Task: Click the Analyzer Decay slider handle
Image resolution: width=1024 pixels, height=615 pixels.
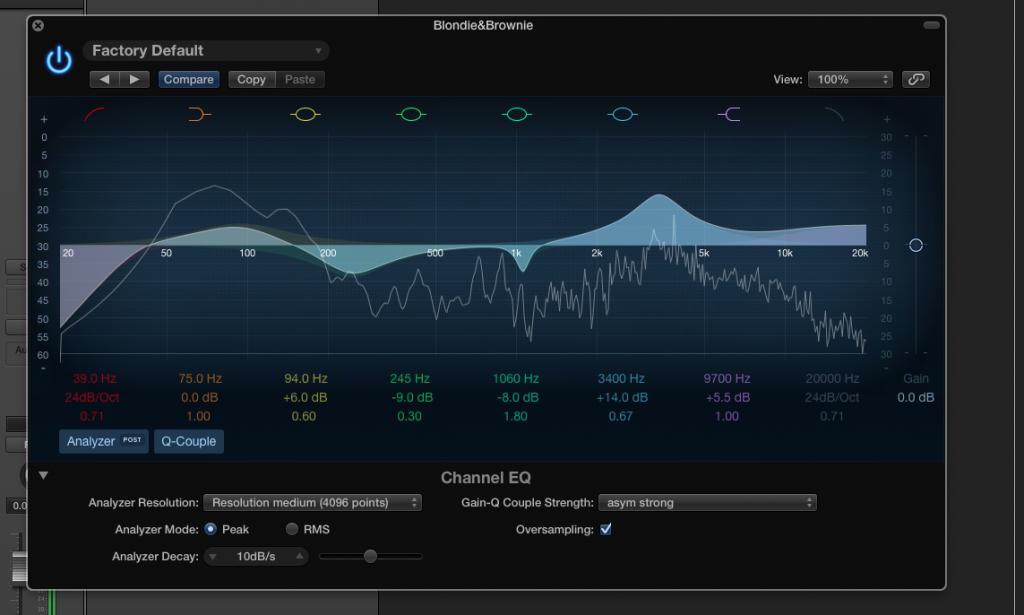Action: click(370, 556)
